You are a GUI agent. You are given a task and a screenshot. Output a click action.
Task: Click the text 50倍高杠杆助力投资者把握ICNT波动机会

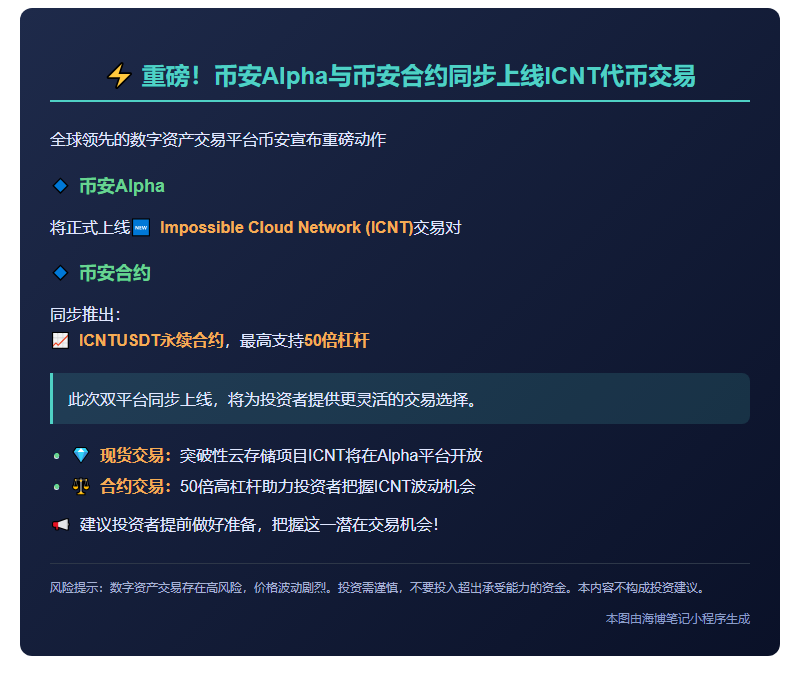[328, 487]
